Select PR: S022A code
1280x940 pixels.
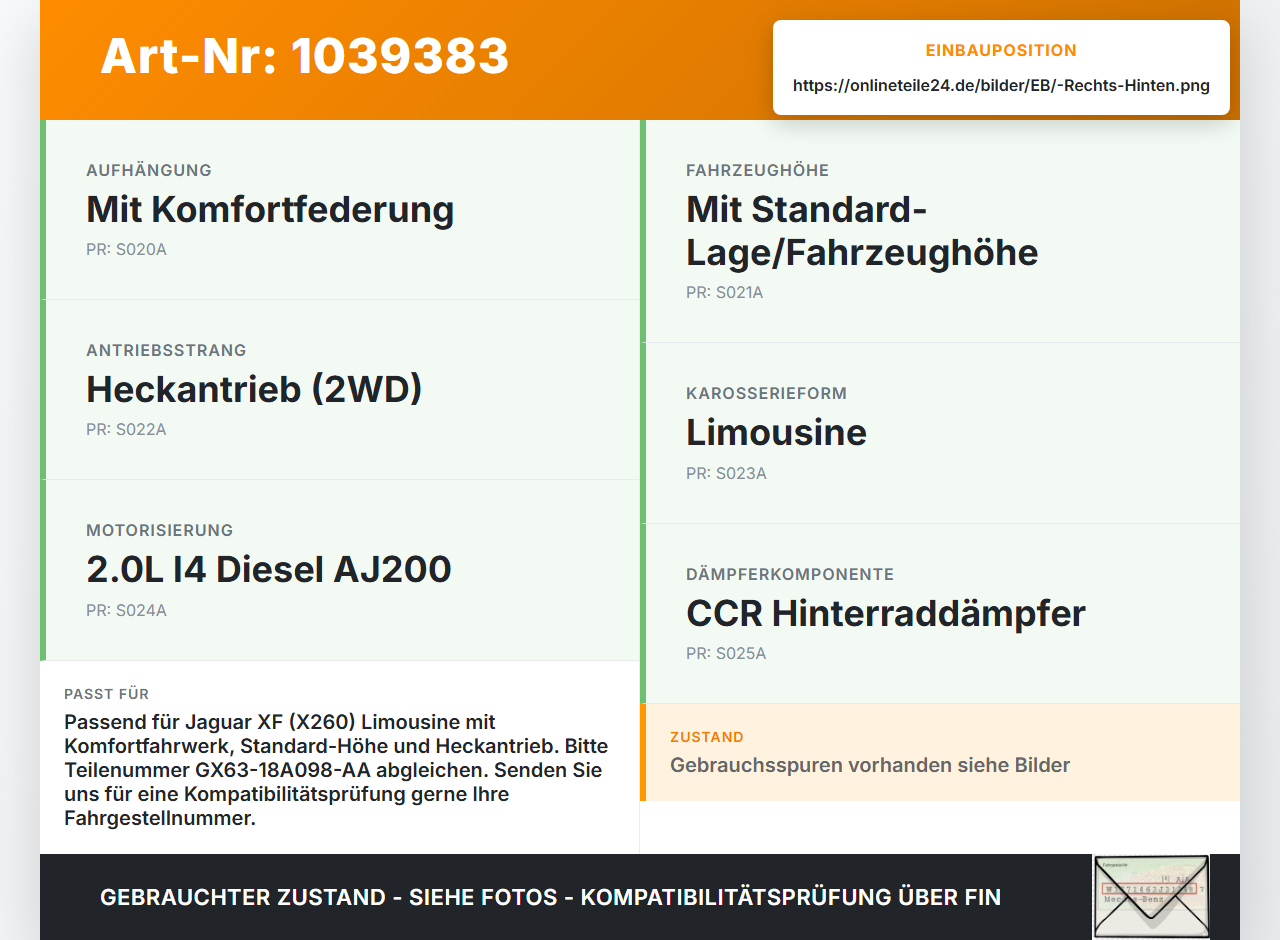click(126, 429)
